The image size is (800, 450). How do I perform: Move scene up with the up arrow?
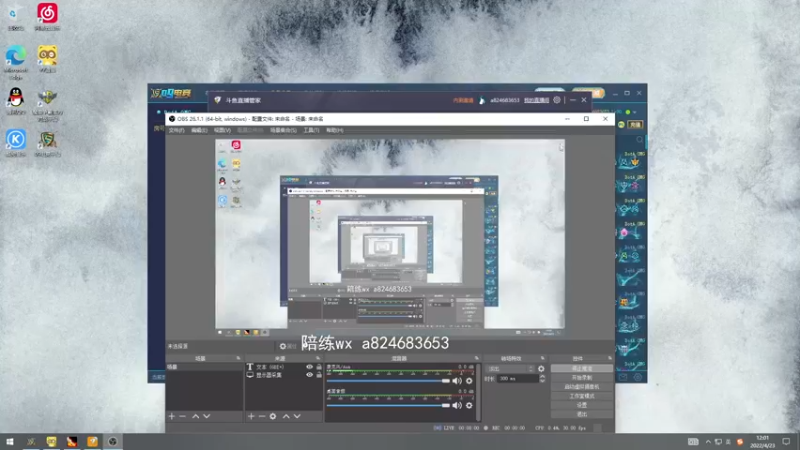(x=195, y=416)
